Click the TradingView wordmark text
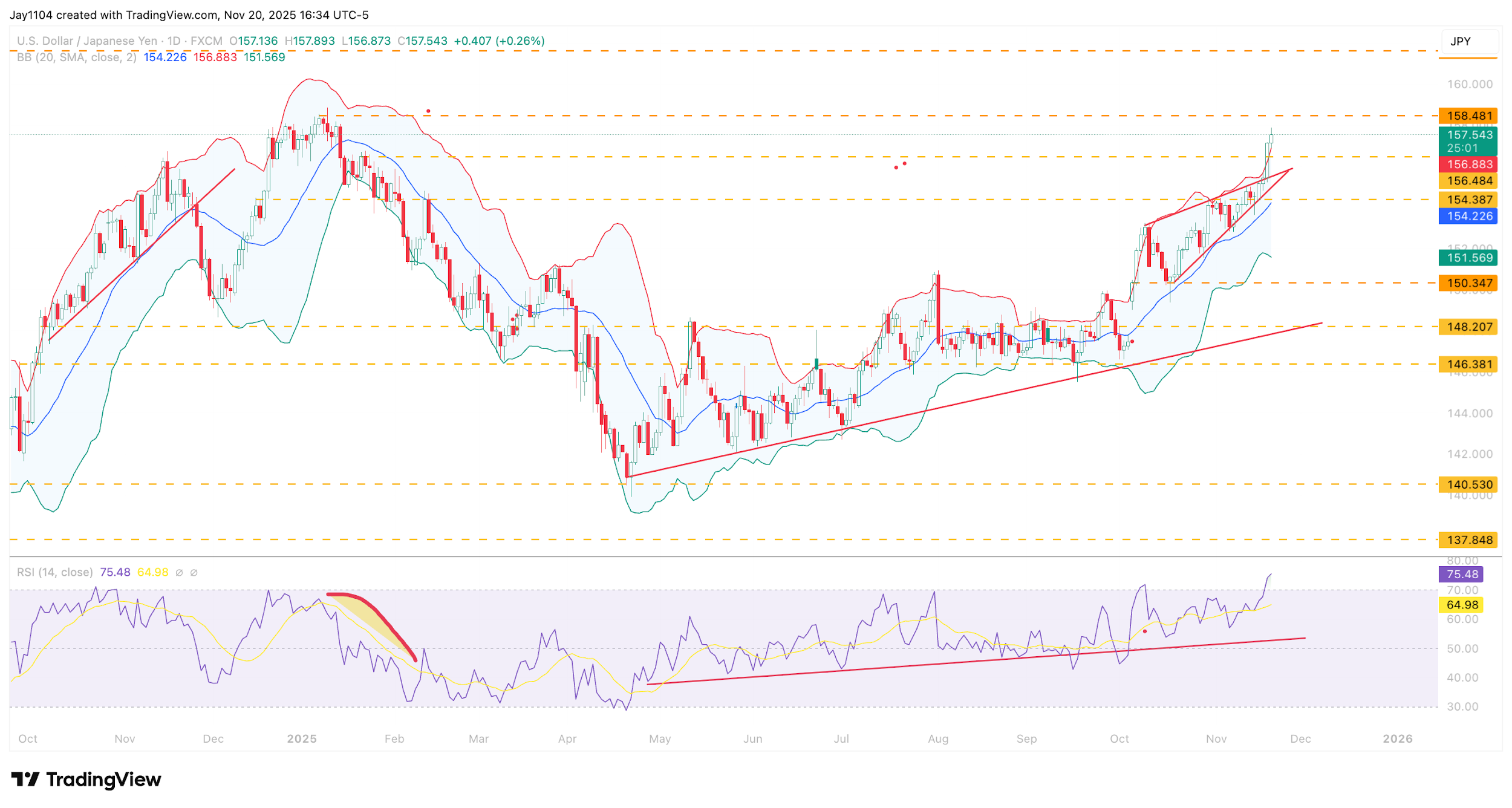The height and width of the screenshot is (808, 1512). [x=103, y=780]
